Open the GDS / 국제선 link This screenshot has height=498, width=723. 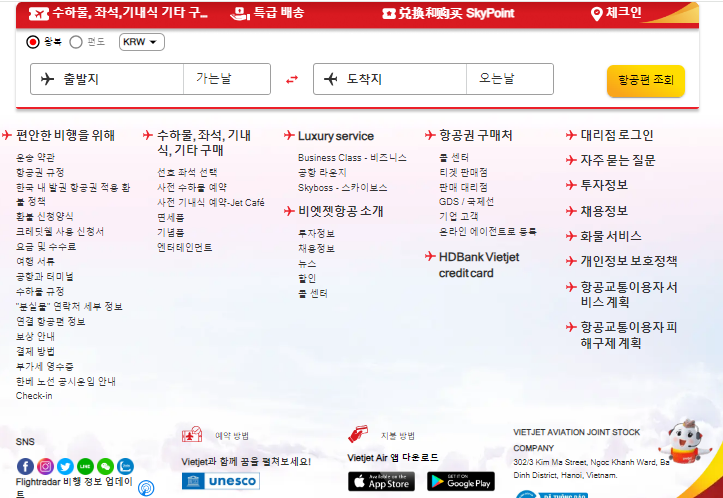pyautogui.click(x=466, y=202)
